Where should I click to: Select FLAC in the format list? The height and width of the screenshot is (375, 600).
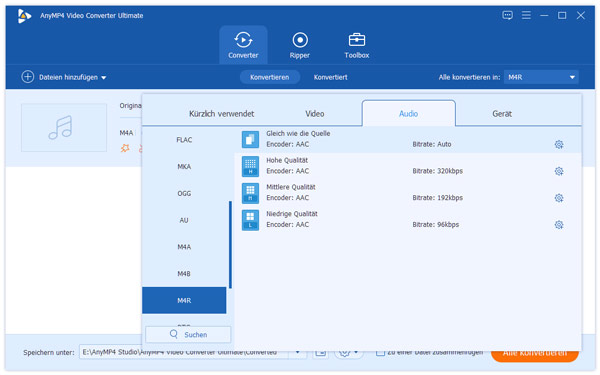point(184,140)
